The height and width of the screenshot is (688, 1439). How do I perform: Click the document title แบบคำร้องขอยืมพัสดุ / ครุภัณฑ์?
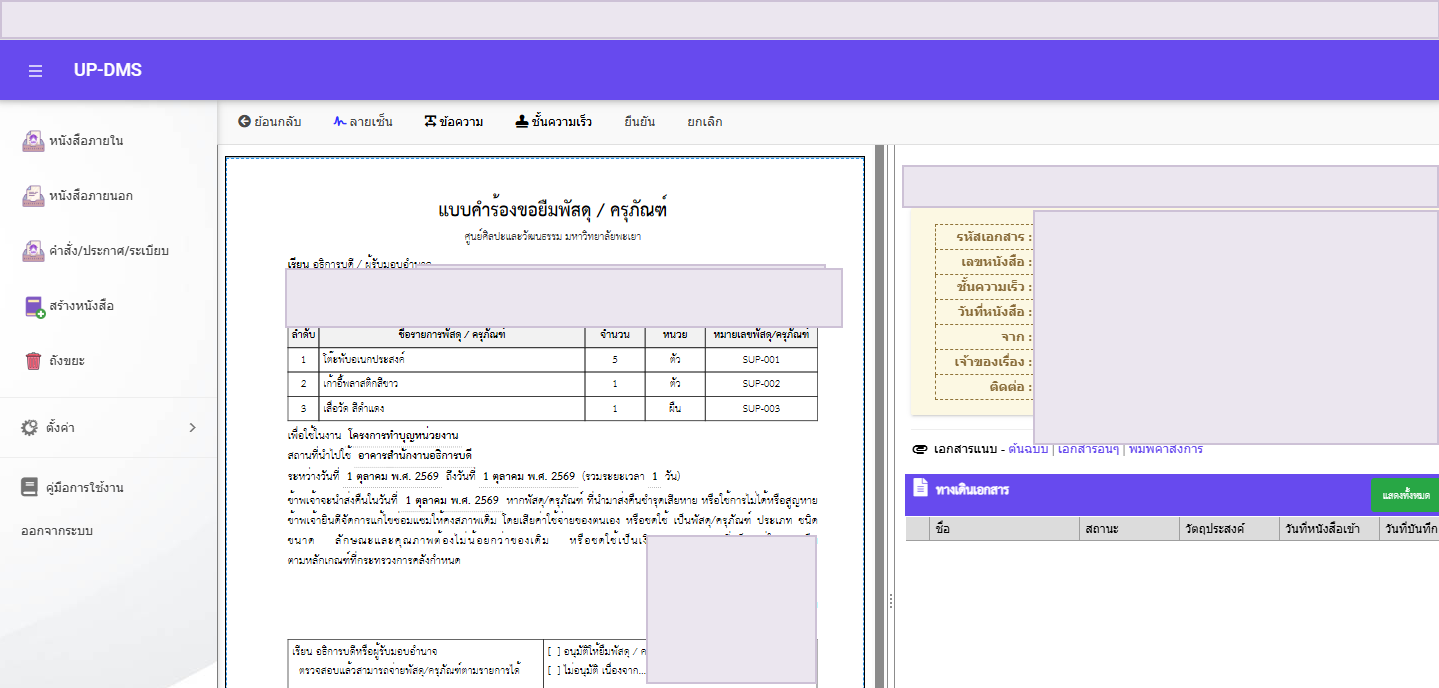pos(552,210)
